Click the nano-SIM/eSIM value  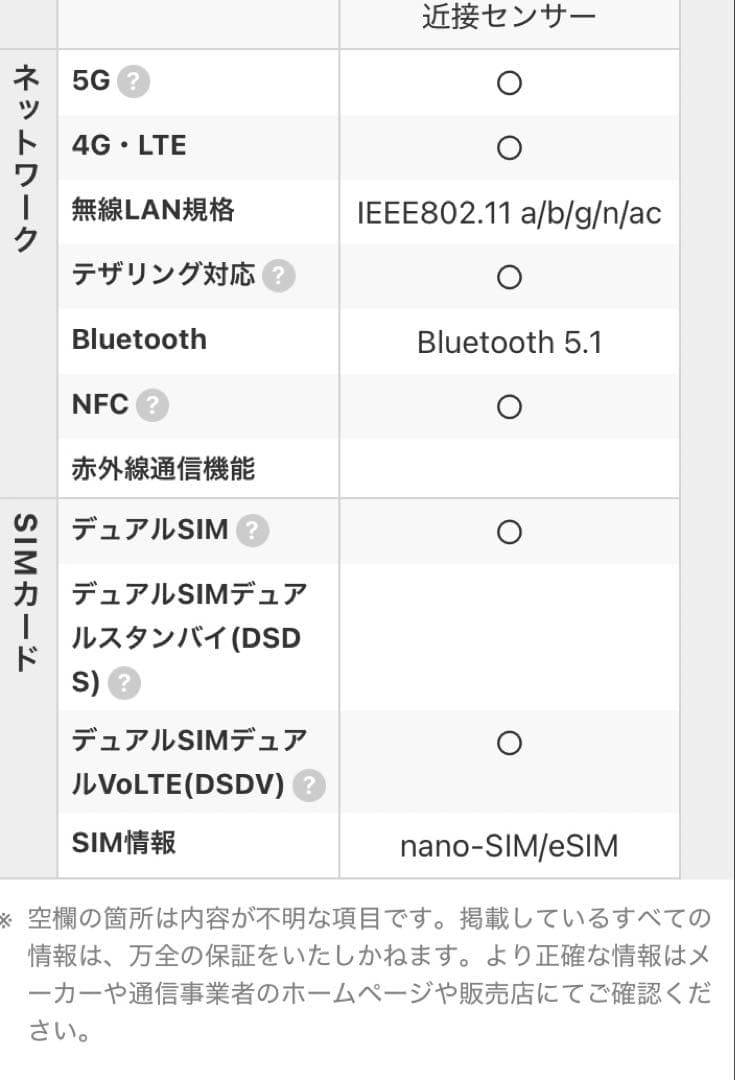click(x=509, y=847)
